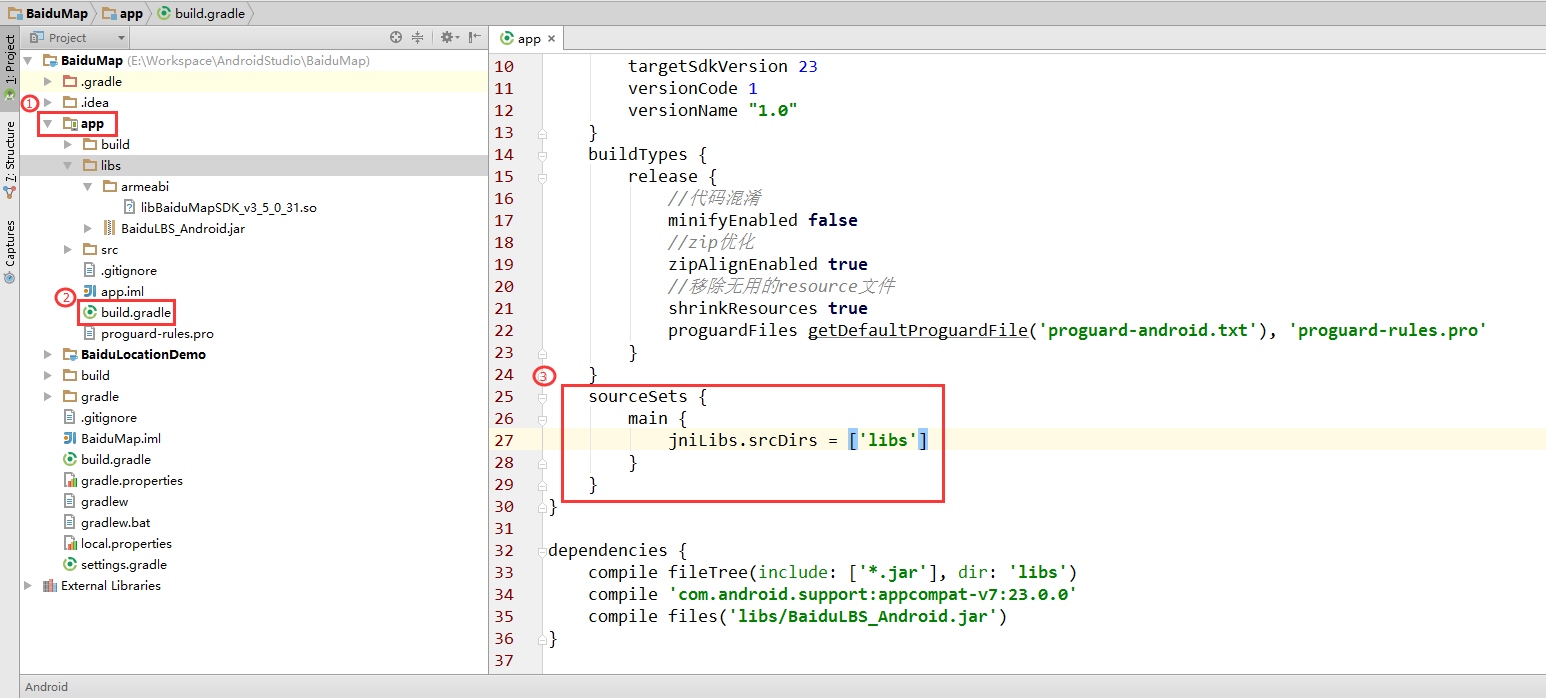Click the armeabi folder icon
Image resolution: width=1546 pixels, height=698 pixels.
pos(110,187)
